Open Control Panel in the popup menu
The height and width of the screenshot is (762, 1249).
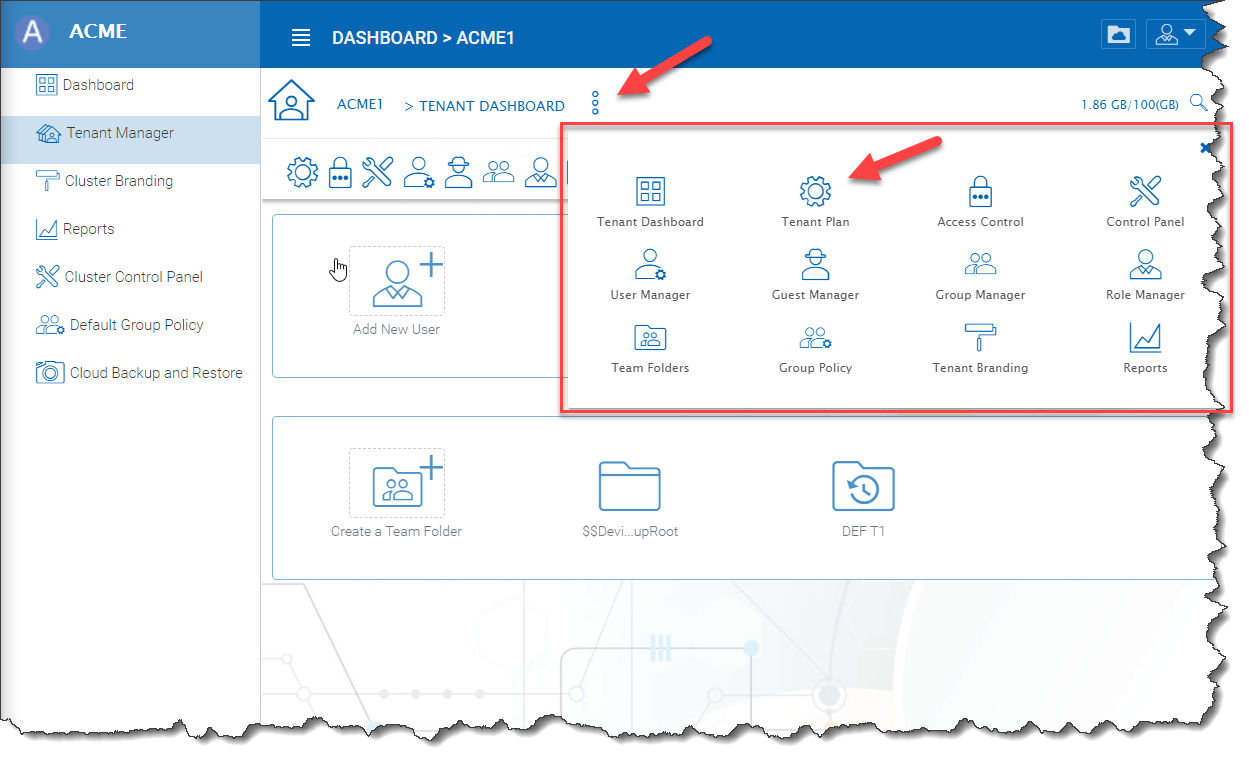click(x=1145, y=203)
